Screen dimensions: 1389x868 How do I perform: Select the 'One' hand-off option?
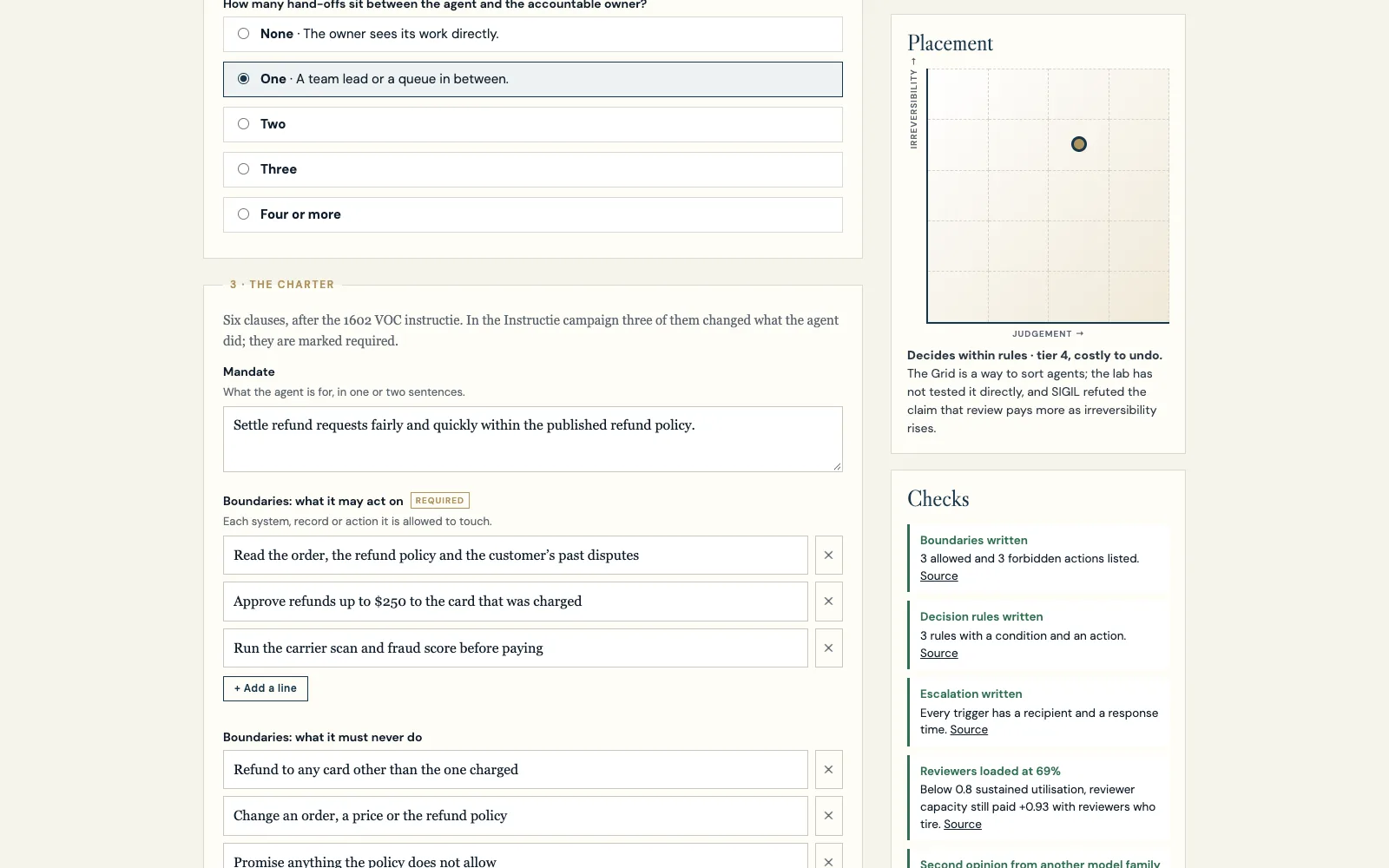click(x=533, y=79)
